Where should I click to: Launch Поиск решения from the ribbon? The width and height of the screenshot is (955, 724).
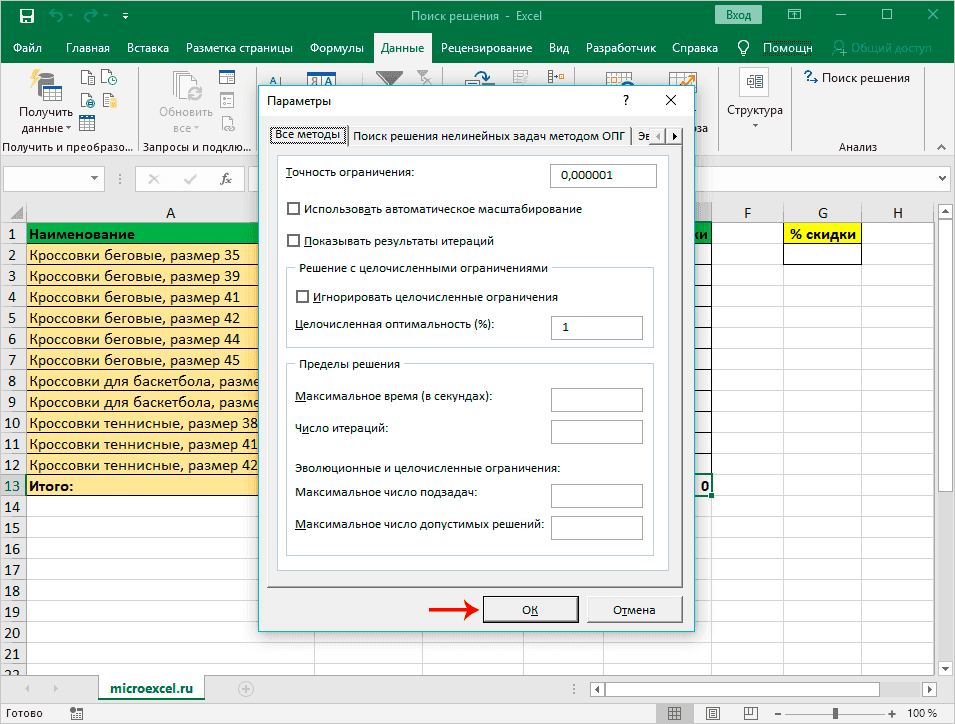pos(856,78)
